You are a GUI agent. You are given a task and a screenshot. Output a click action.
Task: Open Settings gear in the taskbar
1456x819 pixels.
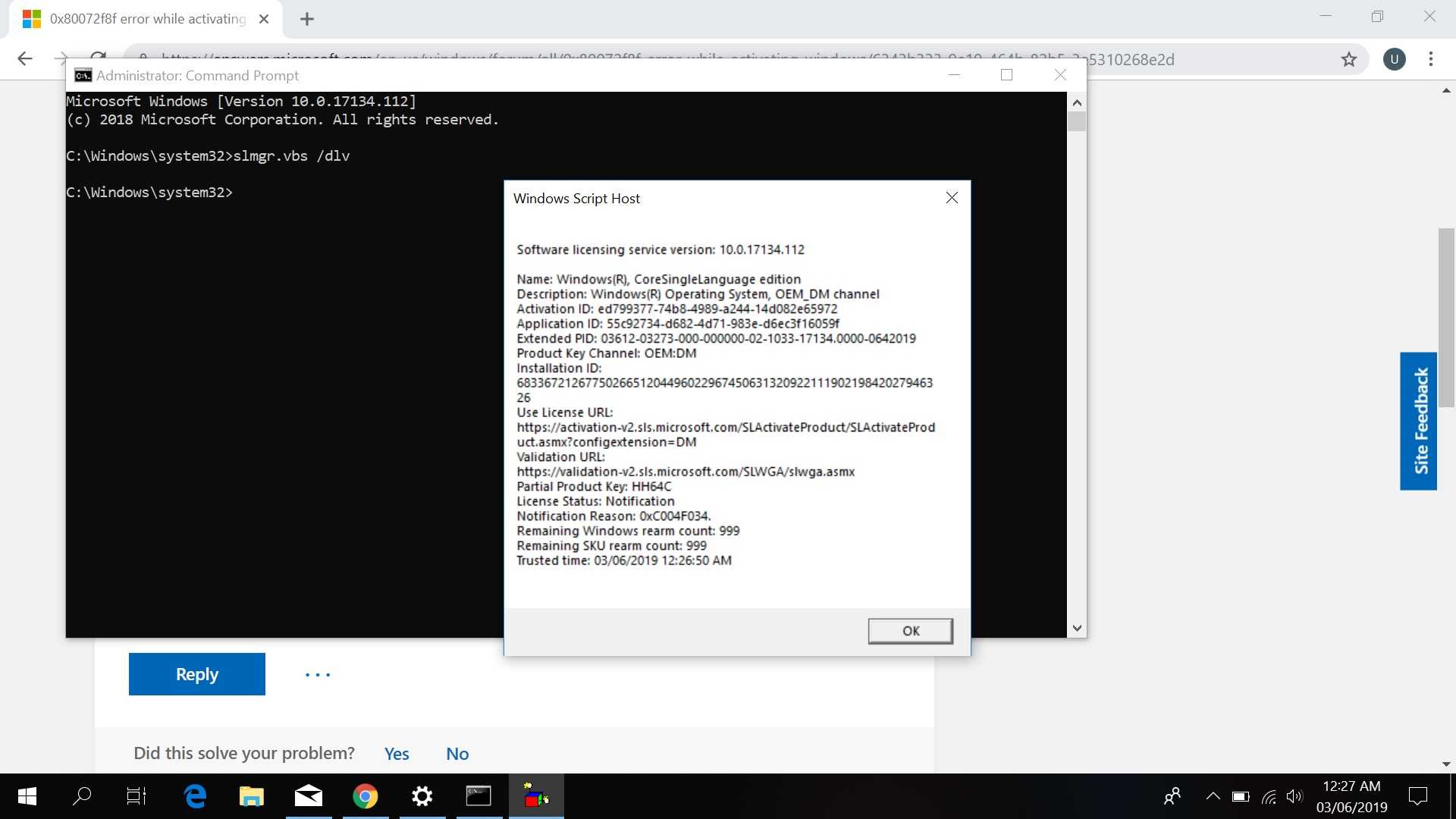(422, 796)
